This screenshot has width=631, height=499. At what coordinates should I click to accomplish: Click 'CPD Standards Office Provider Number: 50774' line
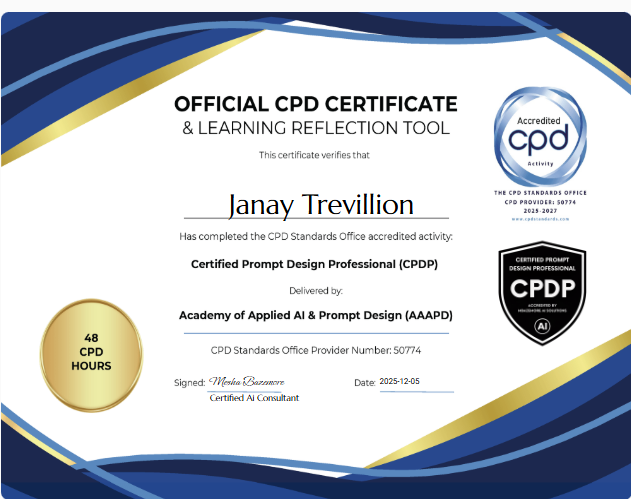click(x=316, y=350)
